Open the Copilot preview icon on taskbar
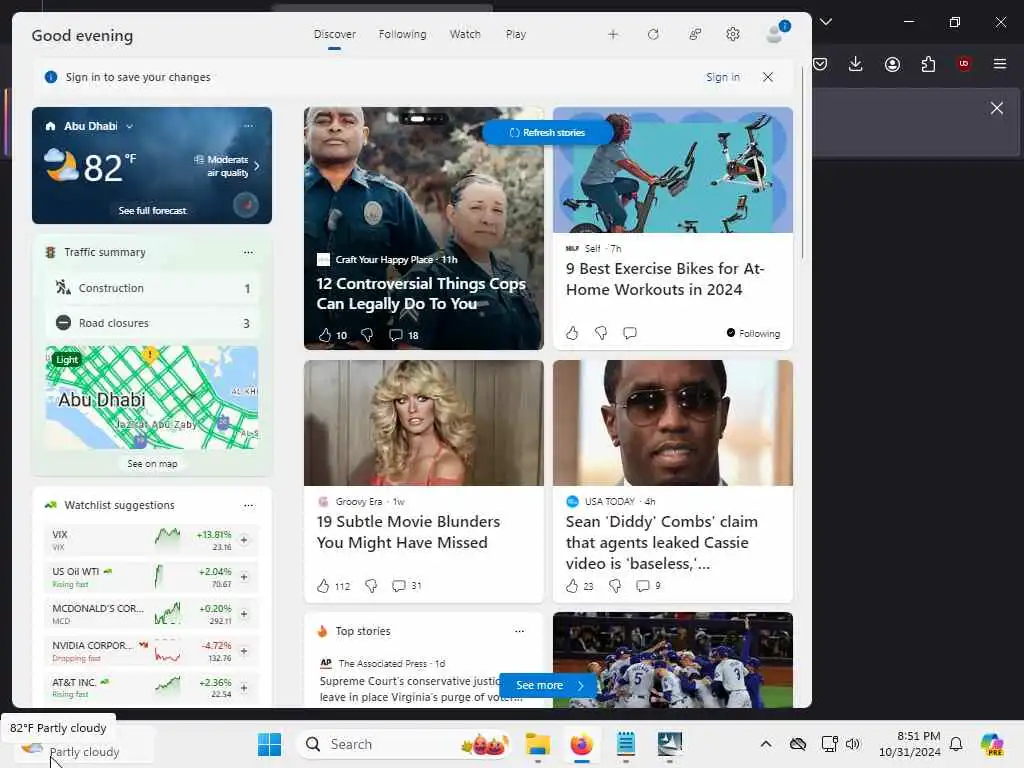This screenshot has height=768, width=1024. pyautogui.click(x=992, y=744)
